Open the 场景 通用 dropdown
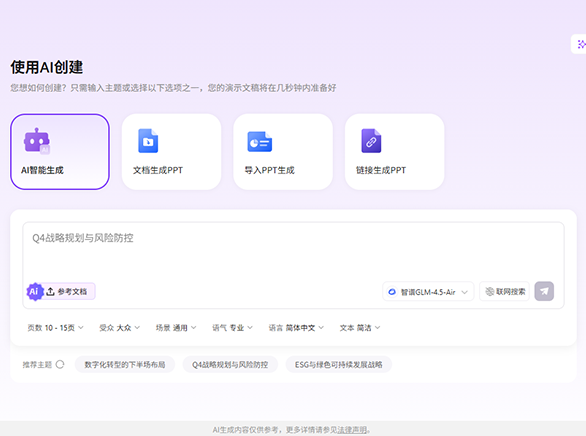 pyautogui.click(x=176, y=328)
